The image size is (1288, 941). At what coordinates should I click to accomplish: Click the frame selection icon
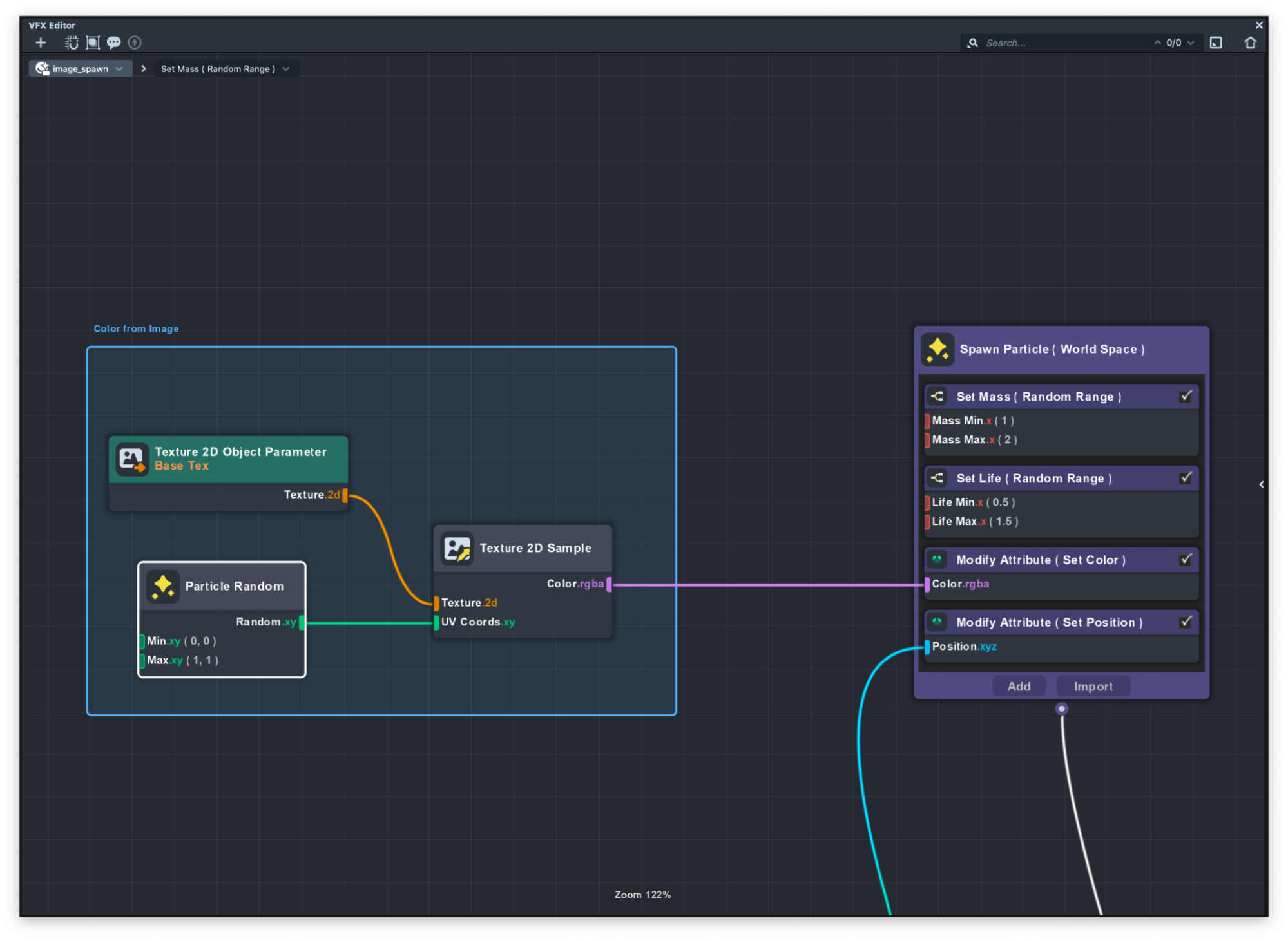(93, 43)
